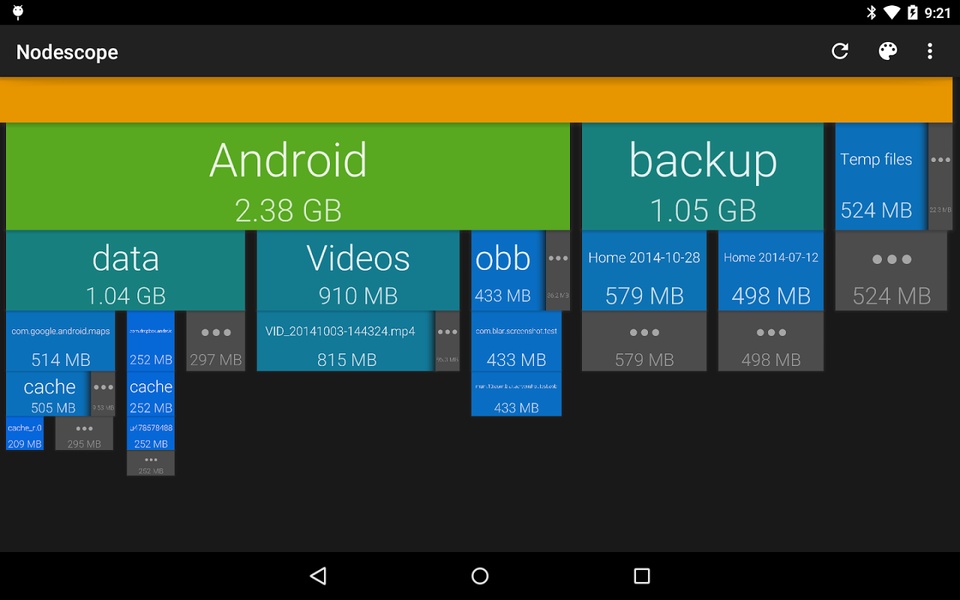Open the data 1.04 GB folder block

[126, 271]
